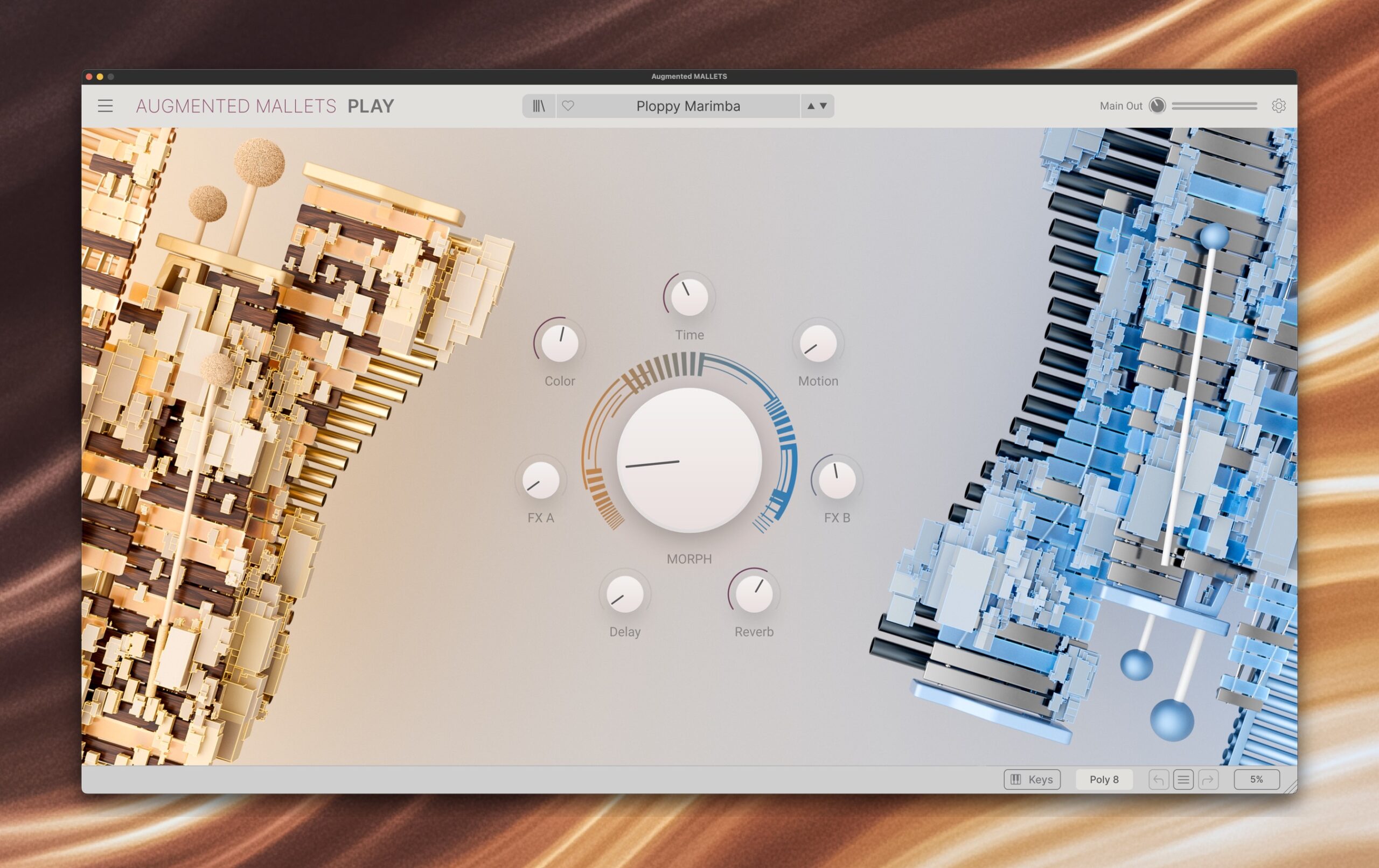Click the 5% CPU meter button
This screenshot has height=868, width=1379.
pyautogui.click(x=1256, y=779)
